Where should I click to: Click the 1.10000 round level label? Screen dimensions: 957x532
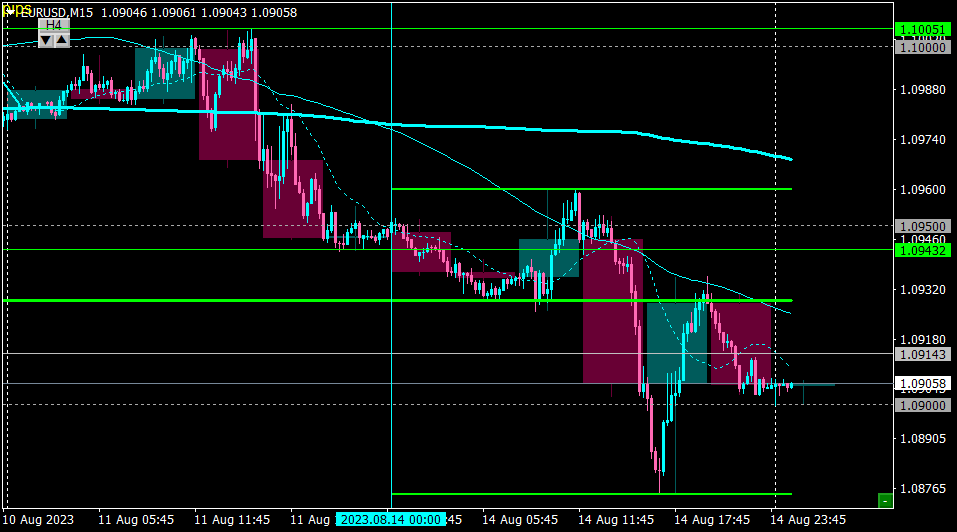(923, 48)
